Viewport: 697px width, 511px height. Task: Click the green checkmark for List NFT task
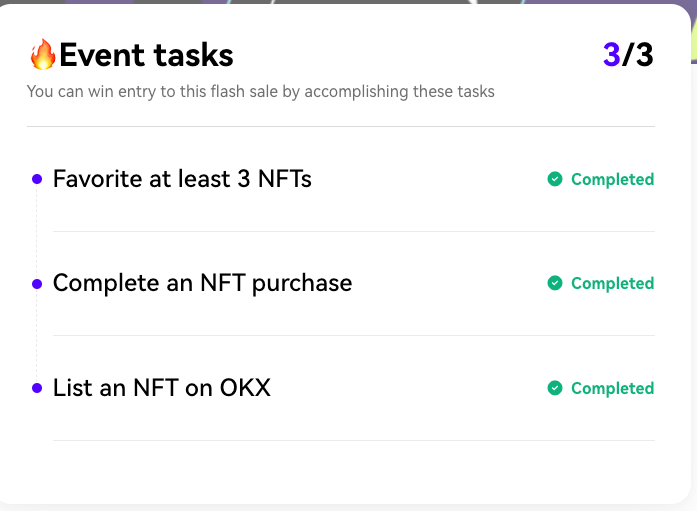555,388
